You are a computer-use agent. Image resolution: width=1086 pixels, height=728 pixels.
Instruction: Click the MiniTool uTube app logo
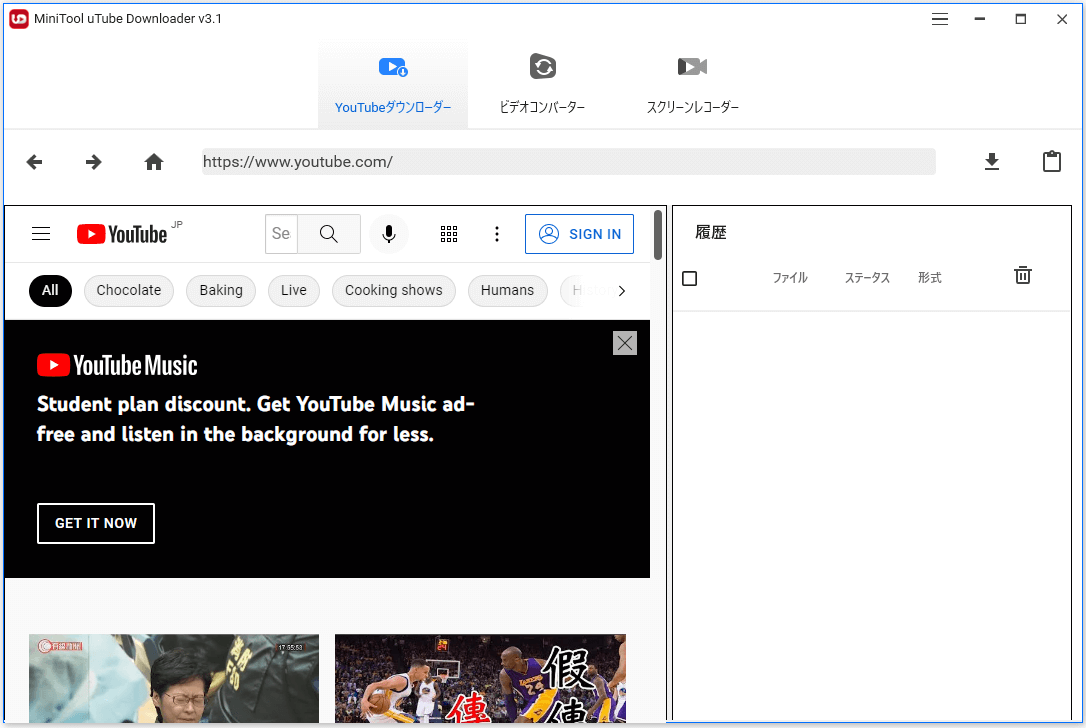[x=19, y=19]
